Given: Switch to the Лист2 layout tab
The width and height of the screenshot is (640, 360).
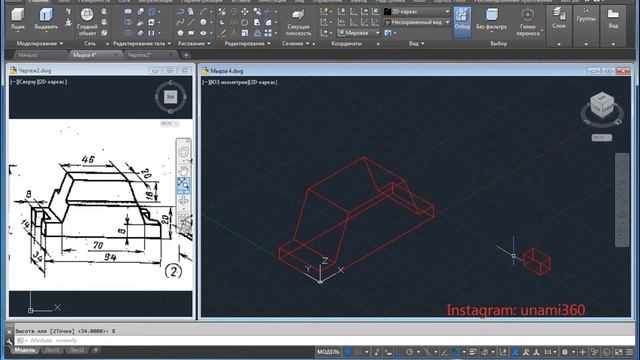Looking at the screenshot, I should pyautogui.click(x=77, y=350).
